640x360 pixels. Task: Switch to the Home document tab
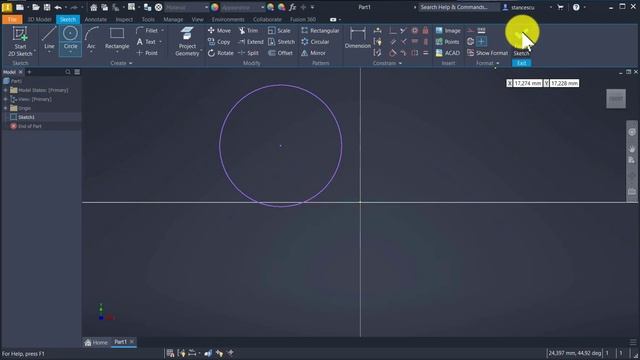click(x=96, y=342)
